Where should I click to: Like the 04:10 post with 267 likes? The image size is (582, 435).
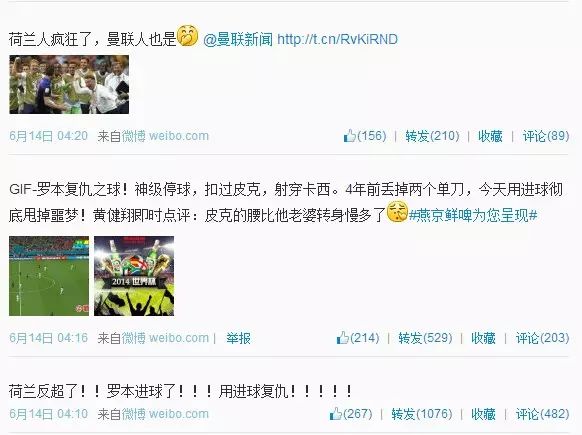[351, 413]
